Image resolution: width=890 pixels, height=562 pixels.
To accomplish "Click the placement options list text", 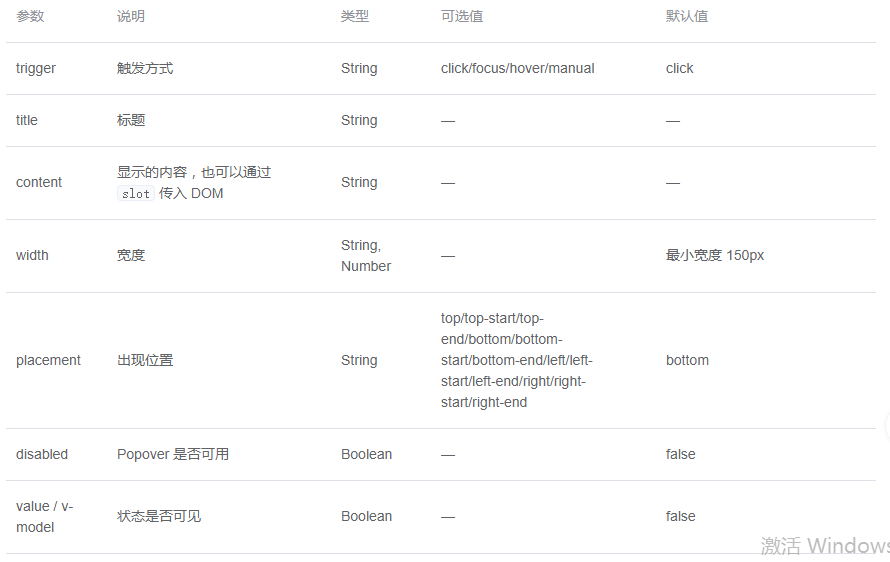I will tap(516, 360).
